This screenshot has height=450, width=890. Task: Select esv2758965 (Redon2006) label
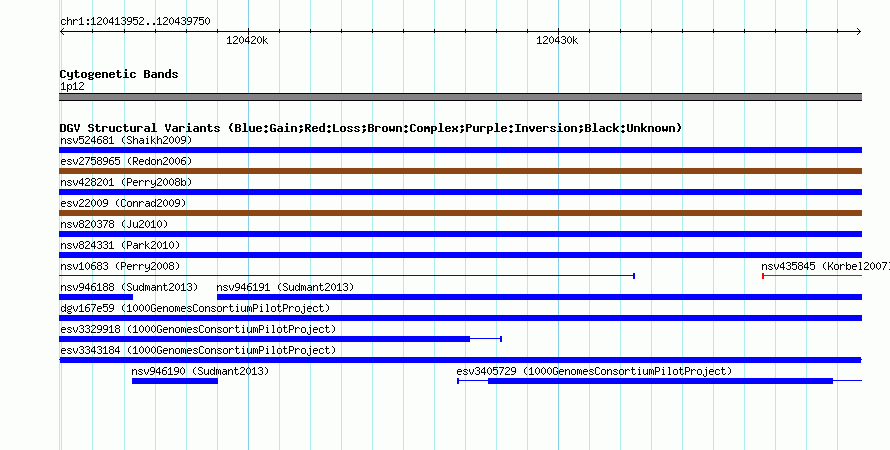point(126,161)
